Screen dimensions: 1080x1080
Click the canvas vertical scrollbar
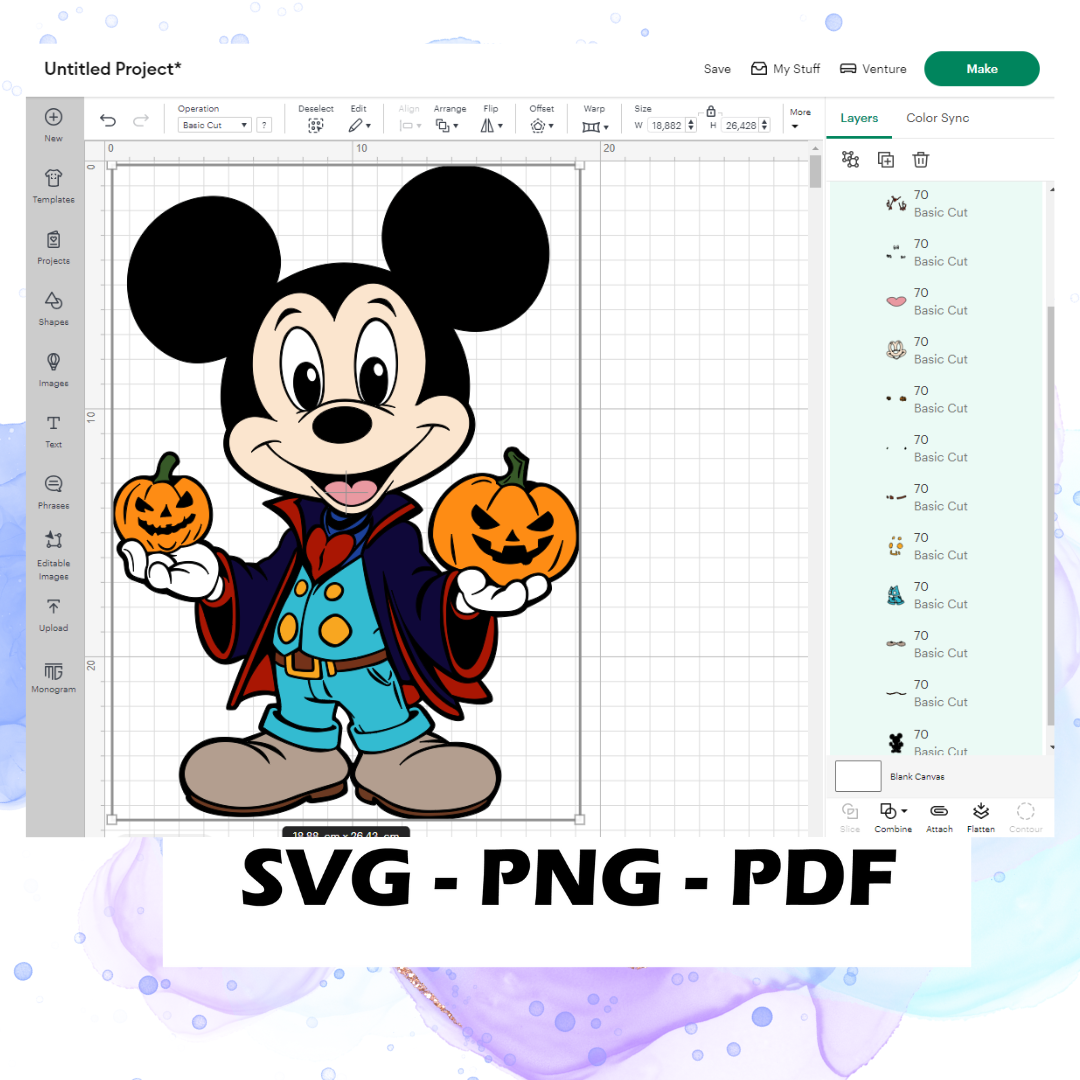(x=815, y=171)
